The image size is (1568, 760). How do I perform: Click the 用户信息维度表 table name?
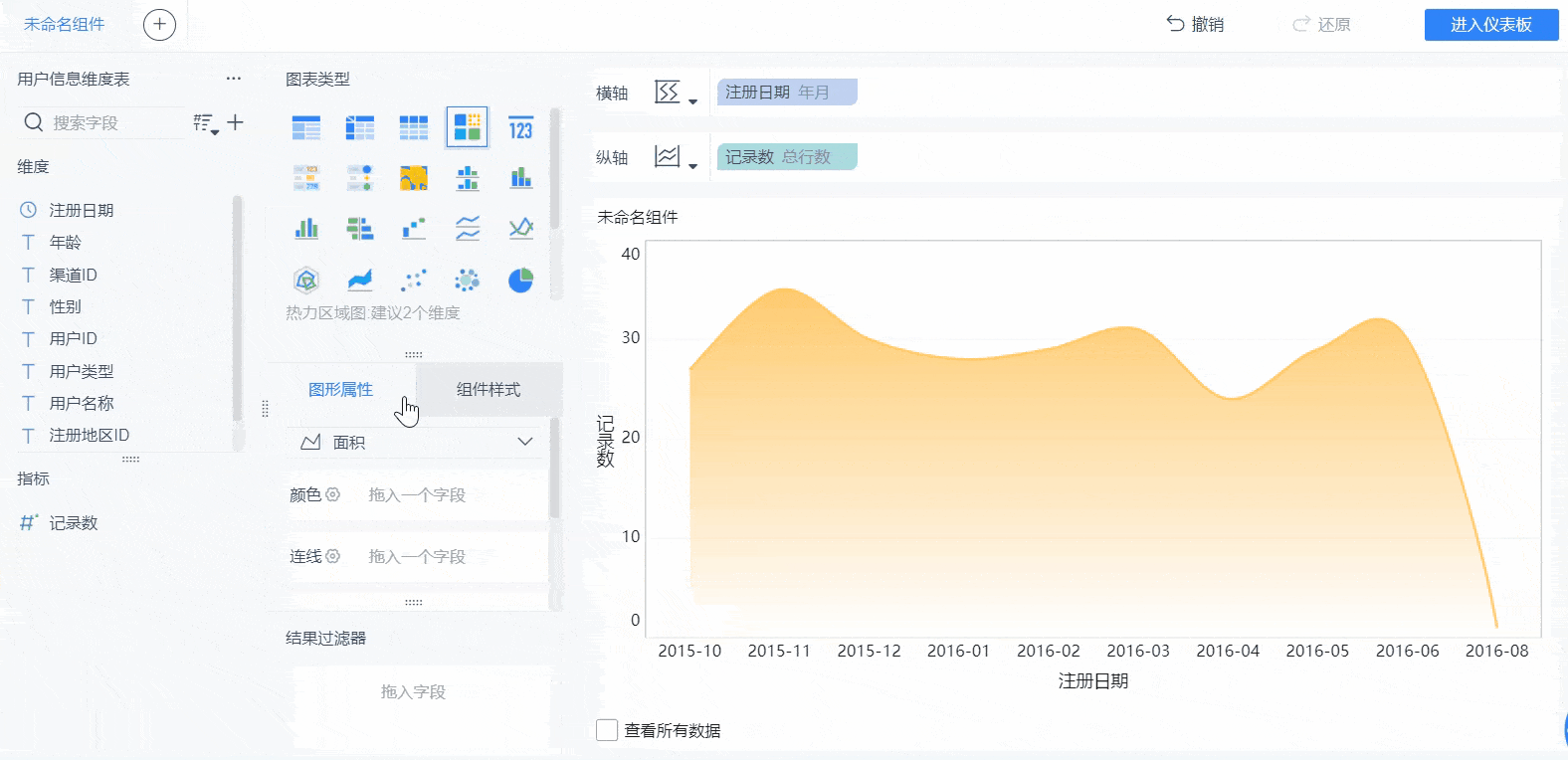[x=74, y=79]
